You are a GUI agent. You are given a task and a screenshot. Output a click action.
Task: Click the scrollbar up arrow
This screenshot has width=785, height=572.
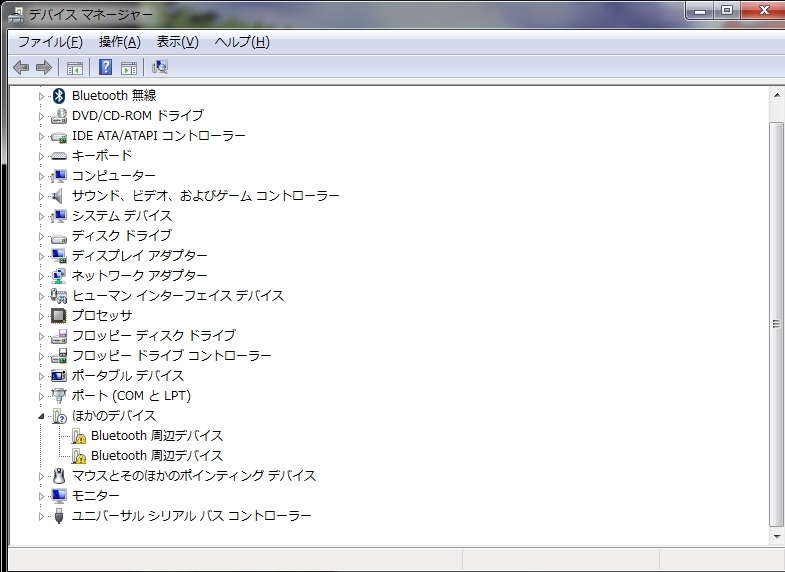[x=776, y=95]
